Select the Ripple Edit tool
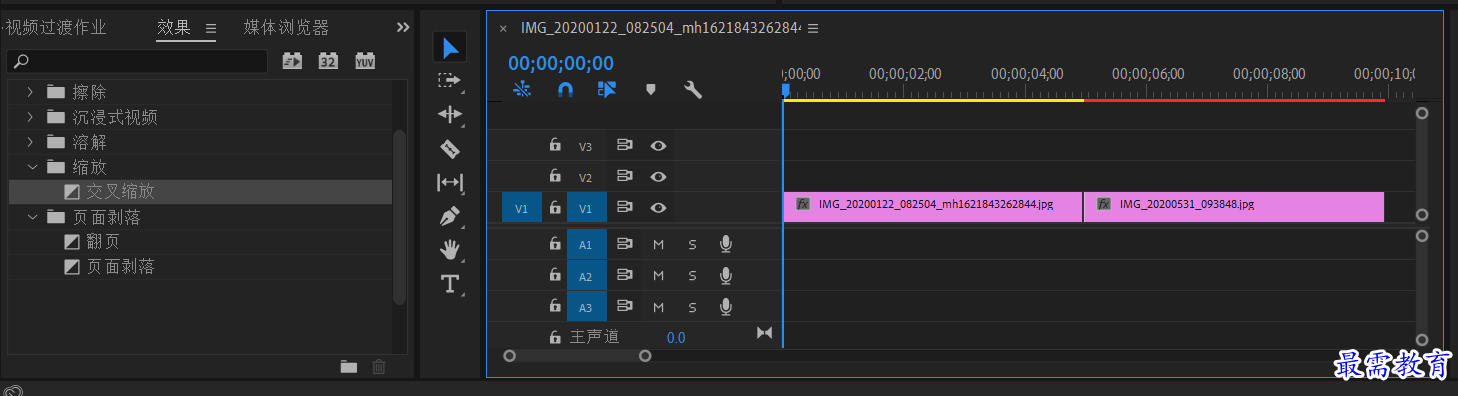 [x=450, y=115]
